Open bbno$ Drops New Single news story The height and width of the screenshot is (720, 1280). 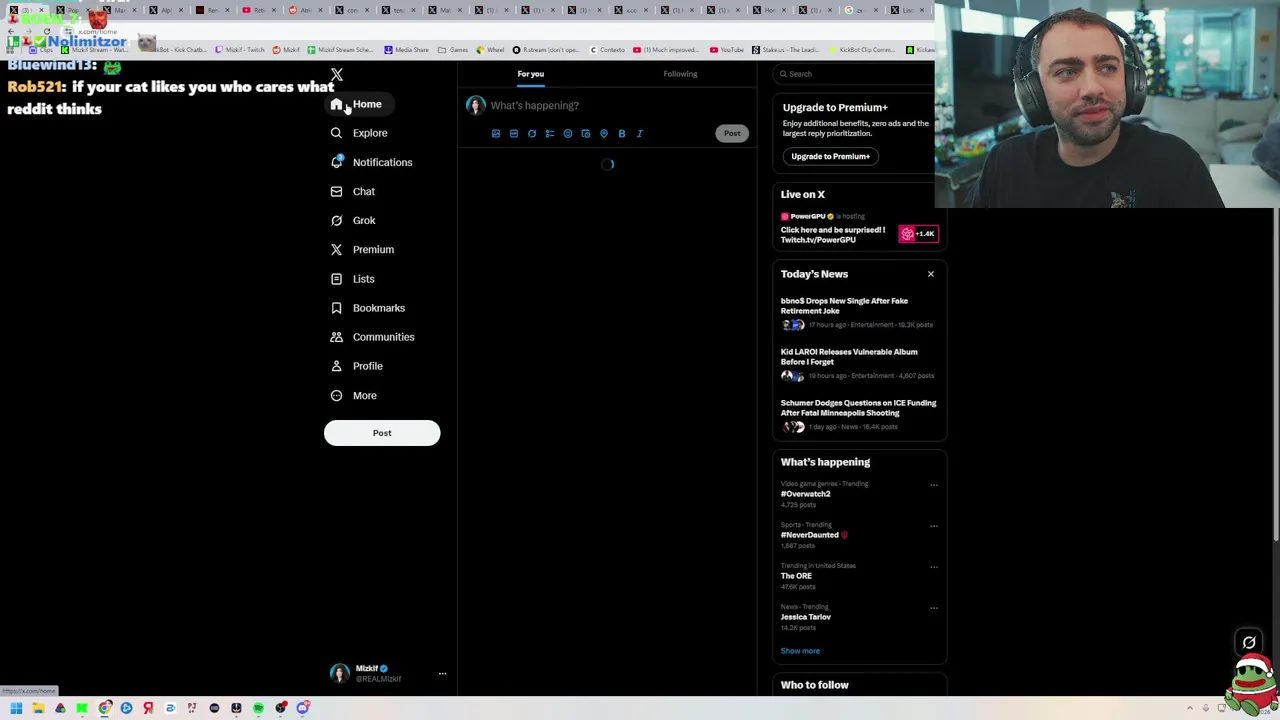coord(858,312)
